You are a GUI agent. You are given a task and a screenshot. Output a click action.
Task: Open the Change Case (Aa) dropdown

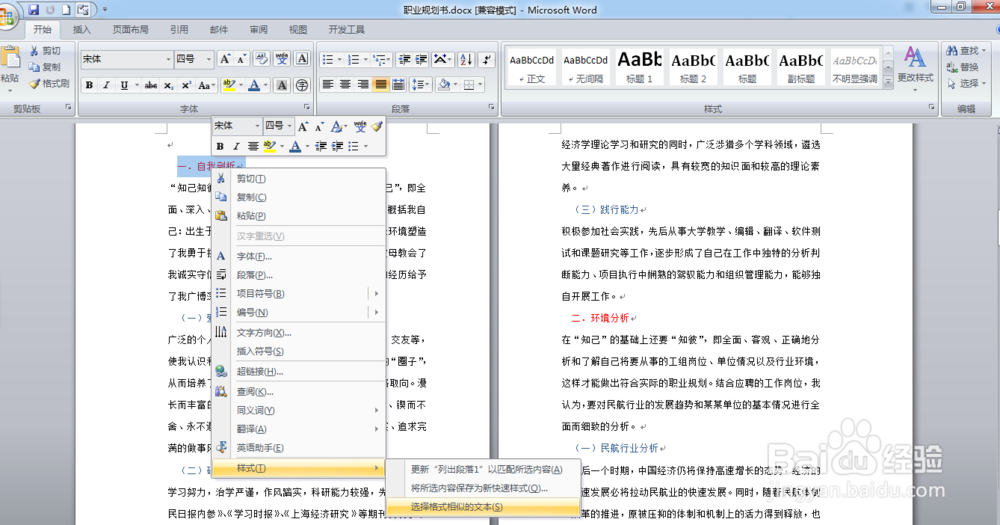[205, 85]
